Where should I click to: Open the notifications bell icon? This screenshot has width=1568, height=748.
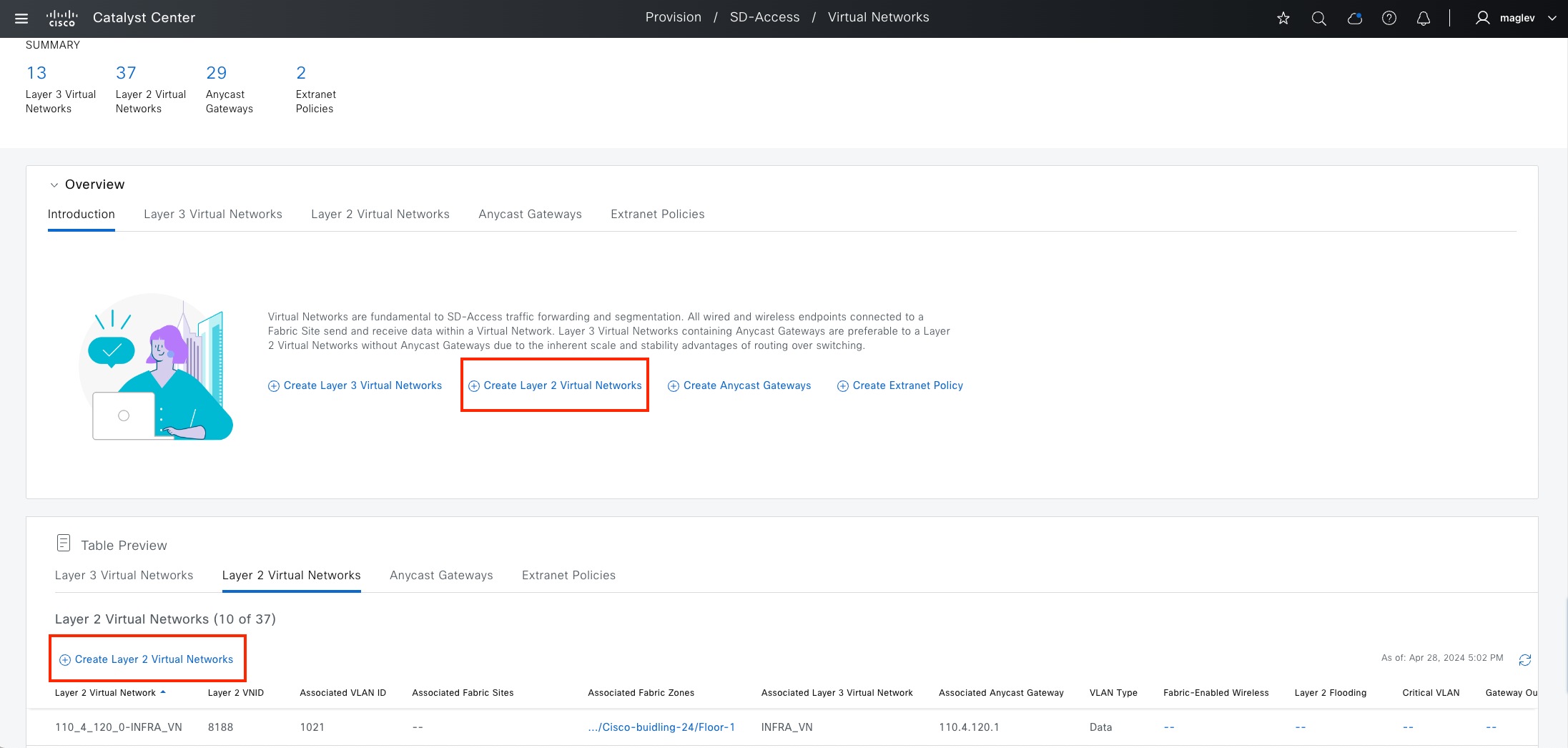(1424, 19)
